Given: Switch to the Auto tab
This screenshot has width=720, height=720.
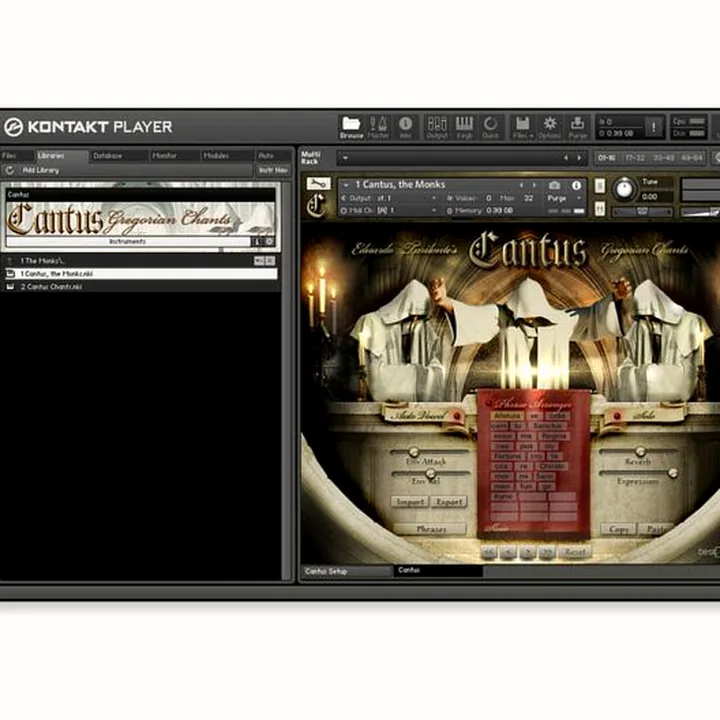Looking at the screenshot, I should tap(273, 156).
